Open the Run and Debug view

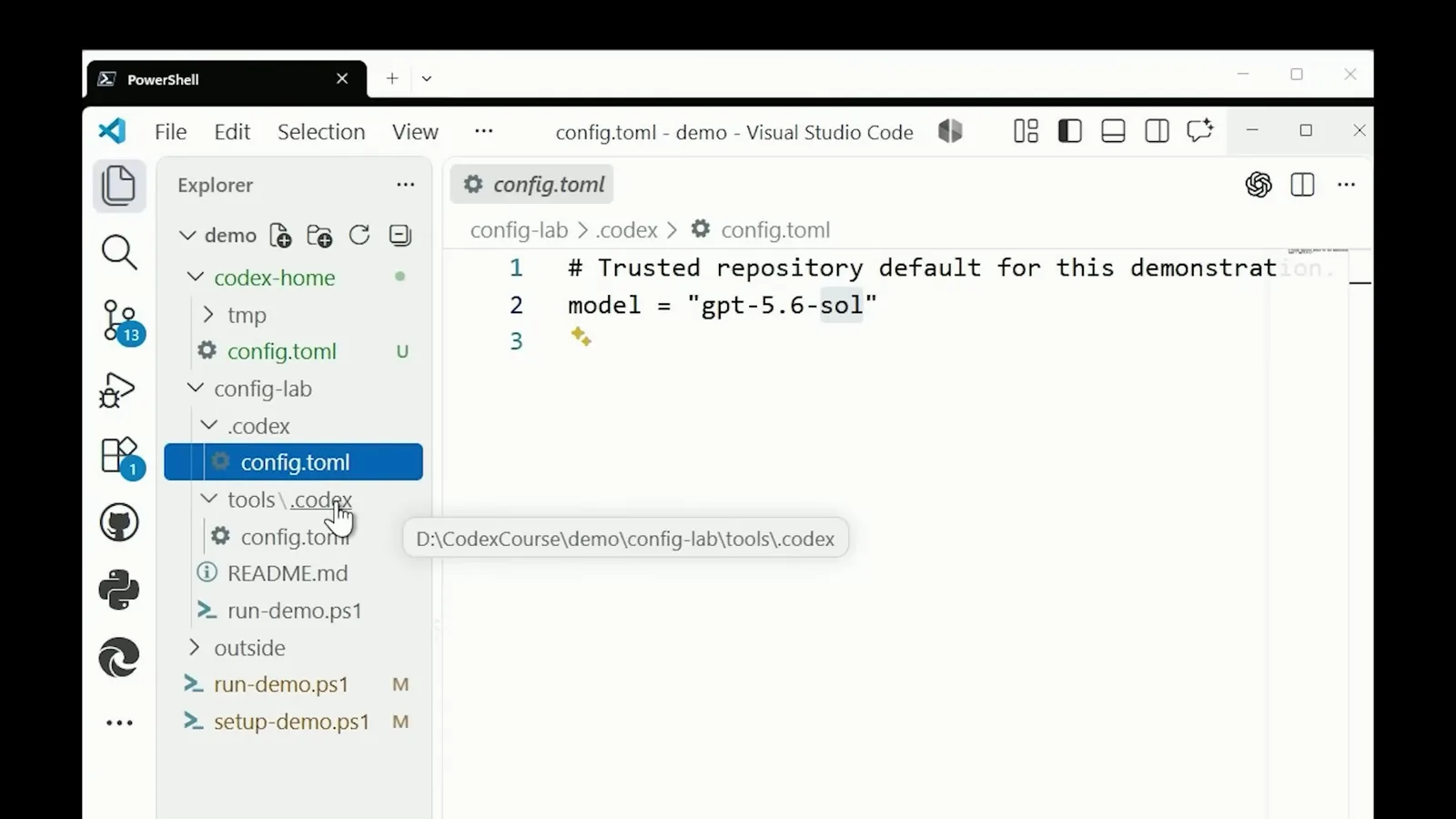click(117, 389)
